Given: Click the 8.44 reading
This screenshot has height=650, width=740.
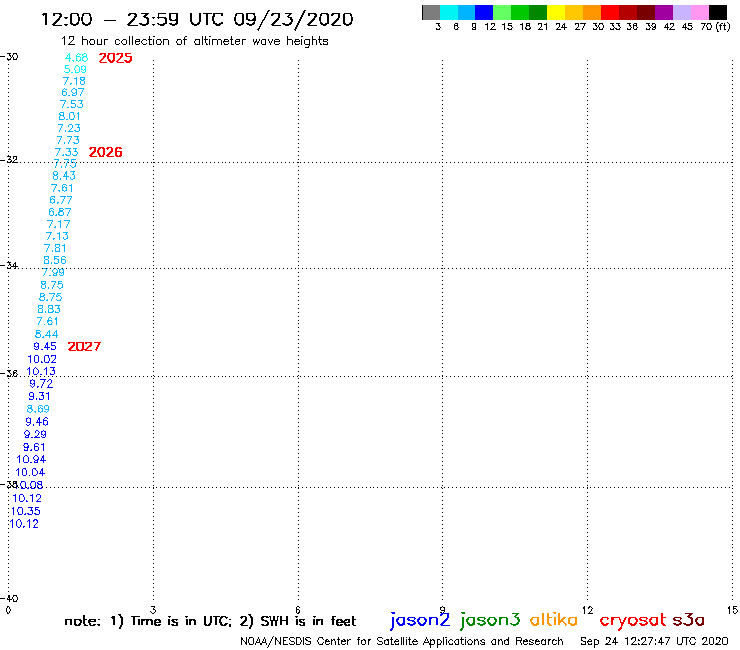Looking at the screenshot, I should click(x=47, y=334).
